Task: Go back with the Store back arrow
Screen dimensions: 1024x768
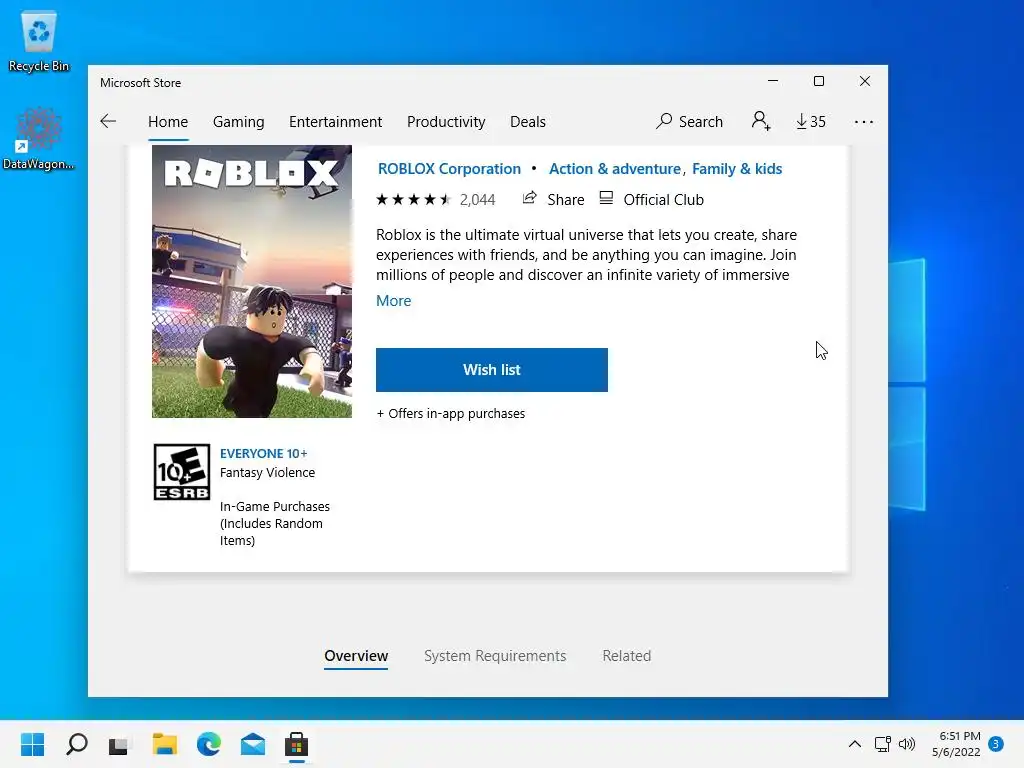Action: pyautogui.click(x=108, y=121)
